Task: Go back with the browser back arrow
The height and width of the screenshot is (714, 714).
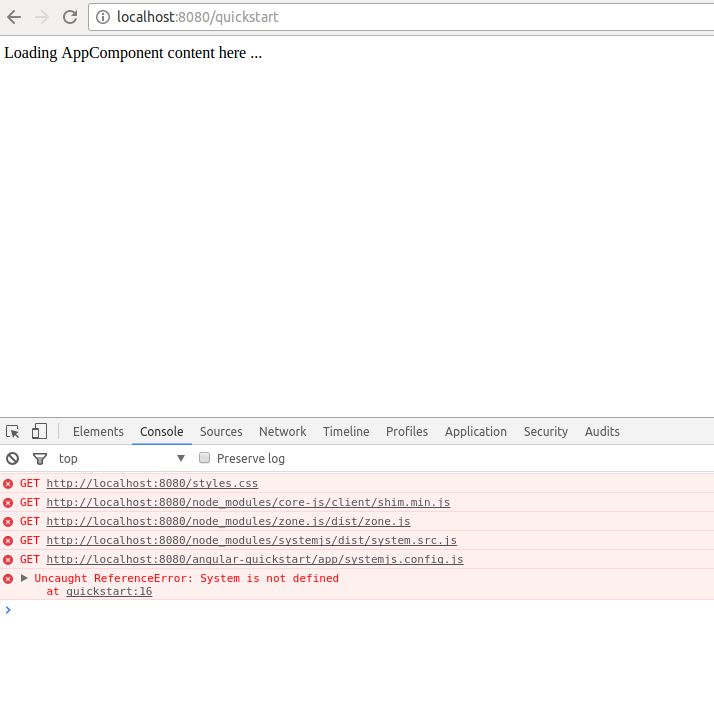Action: point(14,17)
